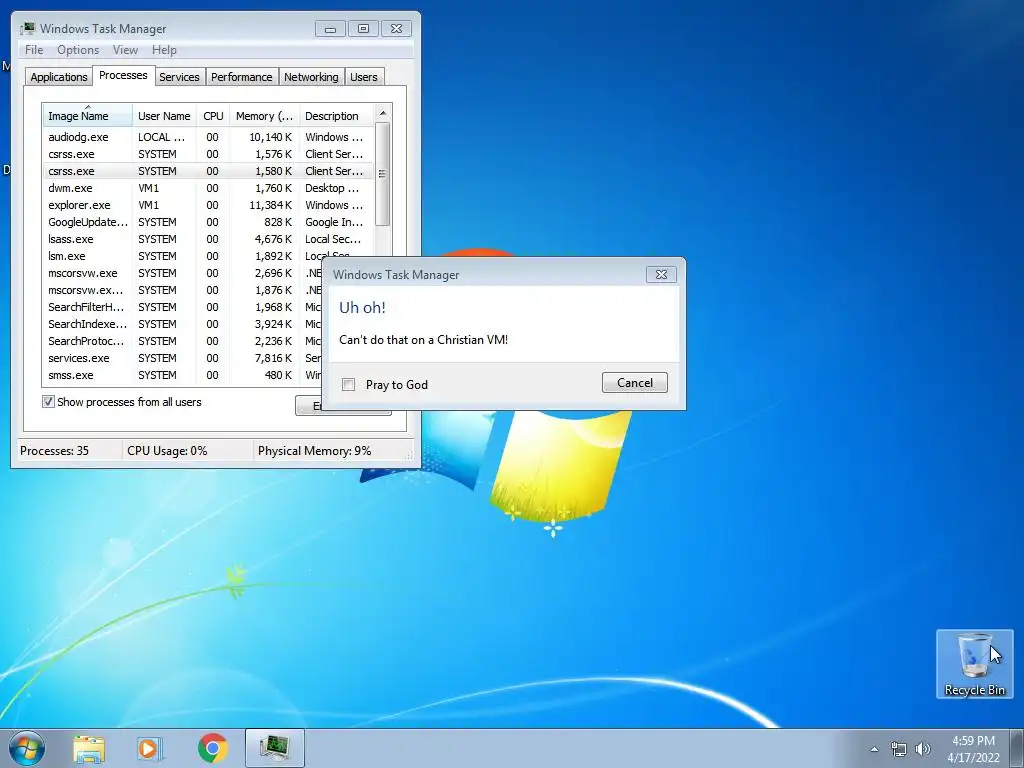Open the View menu
Viewport: 1024px width, 768px height.
tap(125, 50)
